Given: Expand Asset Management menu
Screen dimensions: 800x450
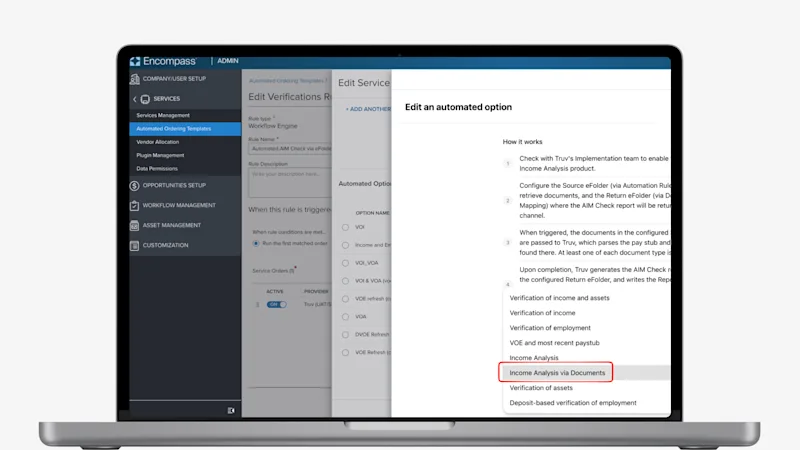Looking at the screenshot, I should 171,226.
